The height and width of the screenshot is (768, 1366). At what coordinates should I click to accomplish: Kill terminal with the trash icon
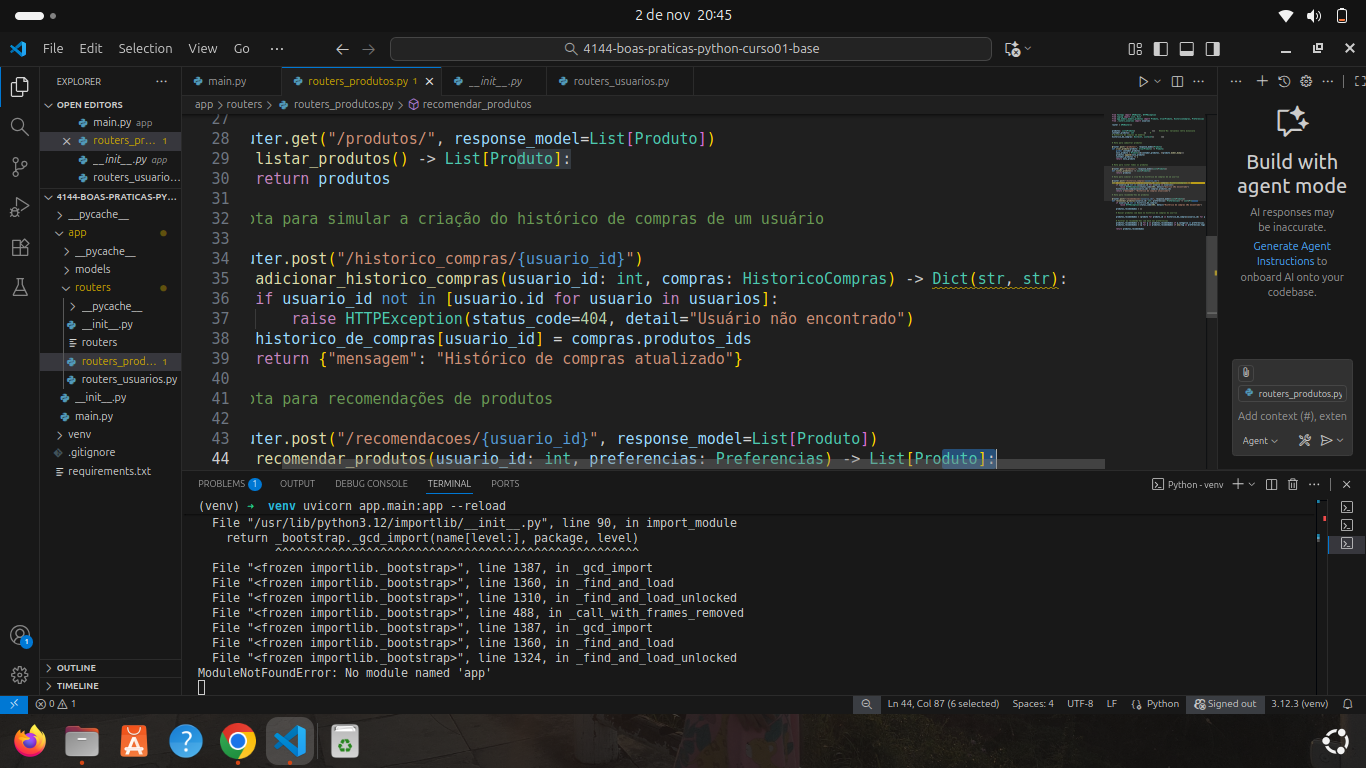[1292, 484]
